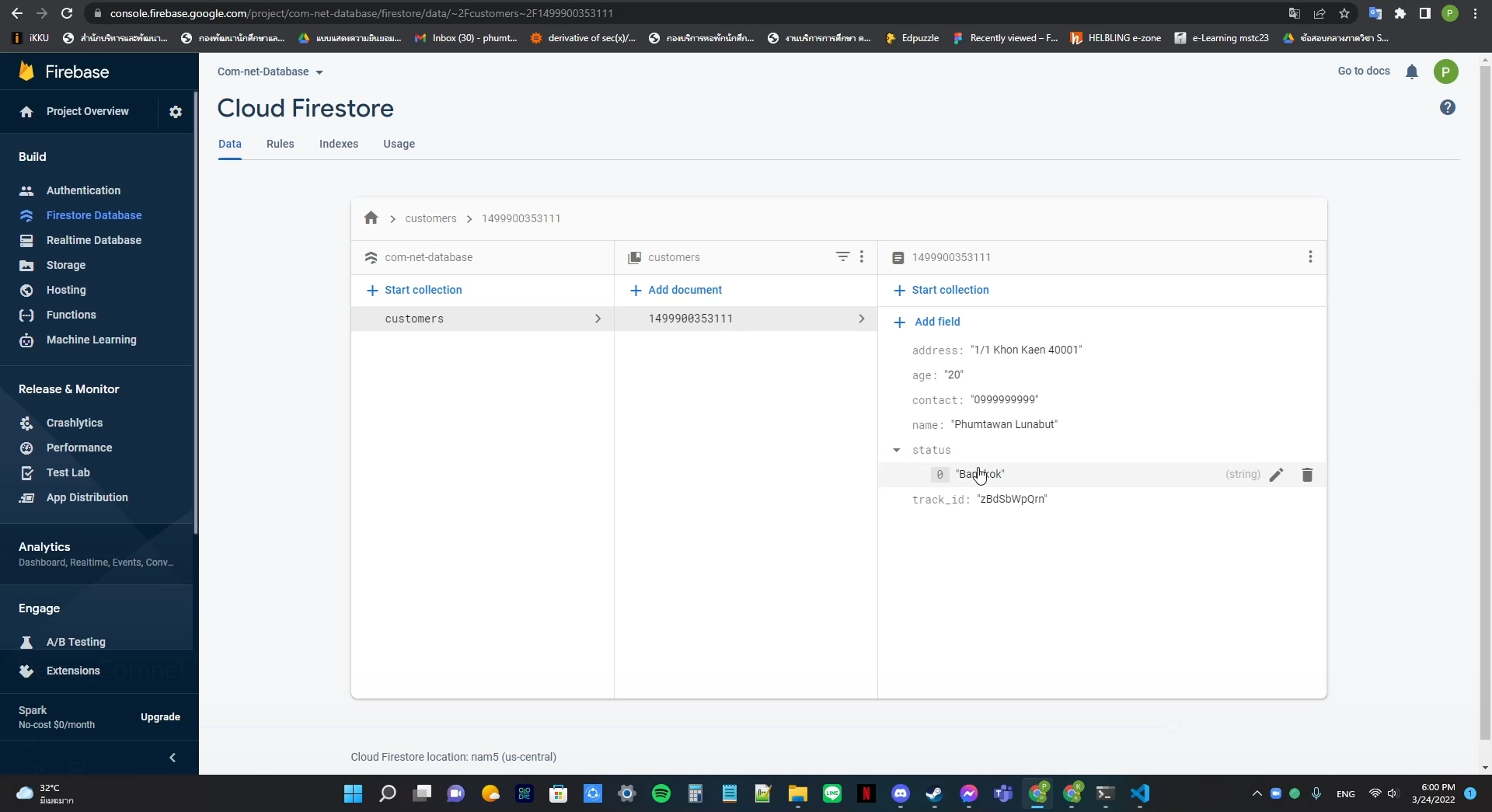Viewport: 1492px width, 812px height.
Task: Open Spotify from the taskbar
Action: pos(661,793)
